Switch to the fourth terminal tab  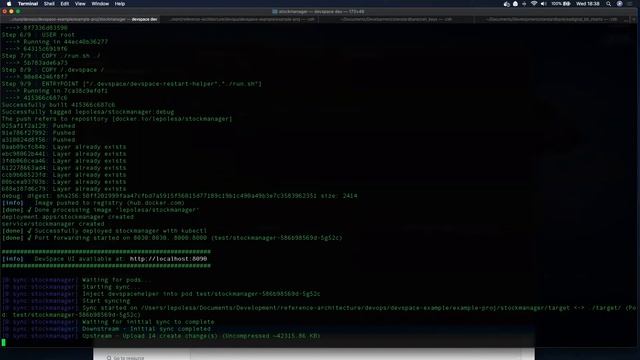click(x=551, y=19)
